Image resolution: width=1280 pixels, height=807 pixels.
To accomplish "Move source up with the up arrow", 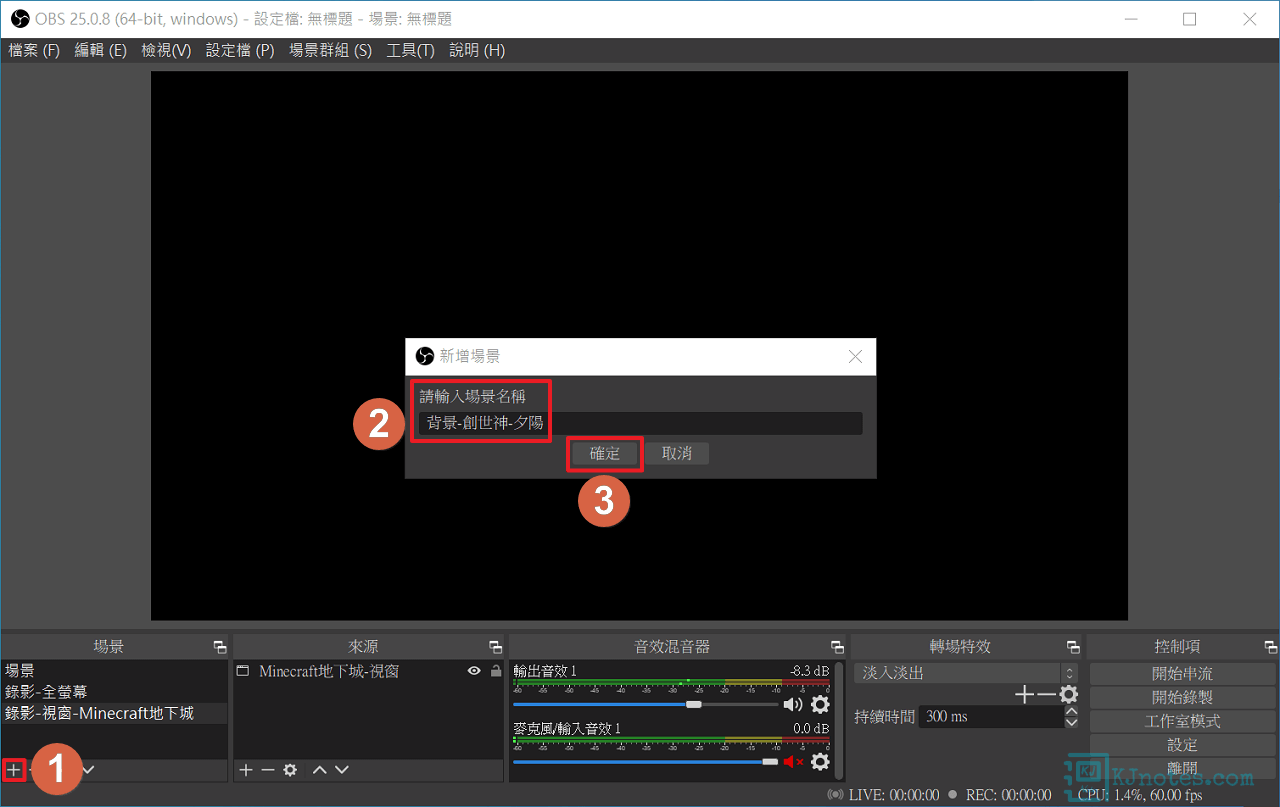I will [319, 770].
